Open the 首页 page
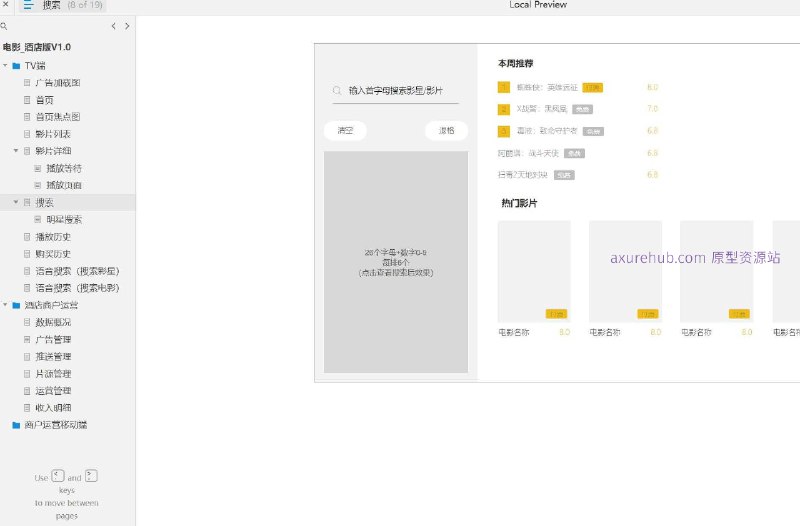Image resolution: width=800 pixels, height=526 pixels. click(44, 100)
